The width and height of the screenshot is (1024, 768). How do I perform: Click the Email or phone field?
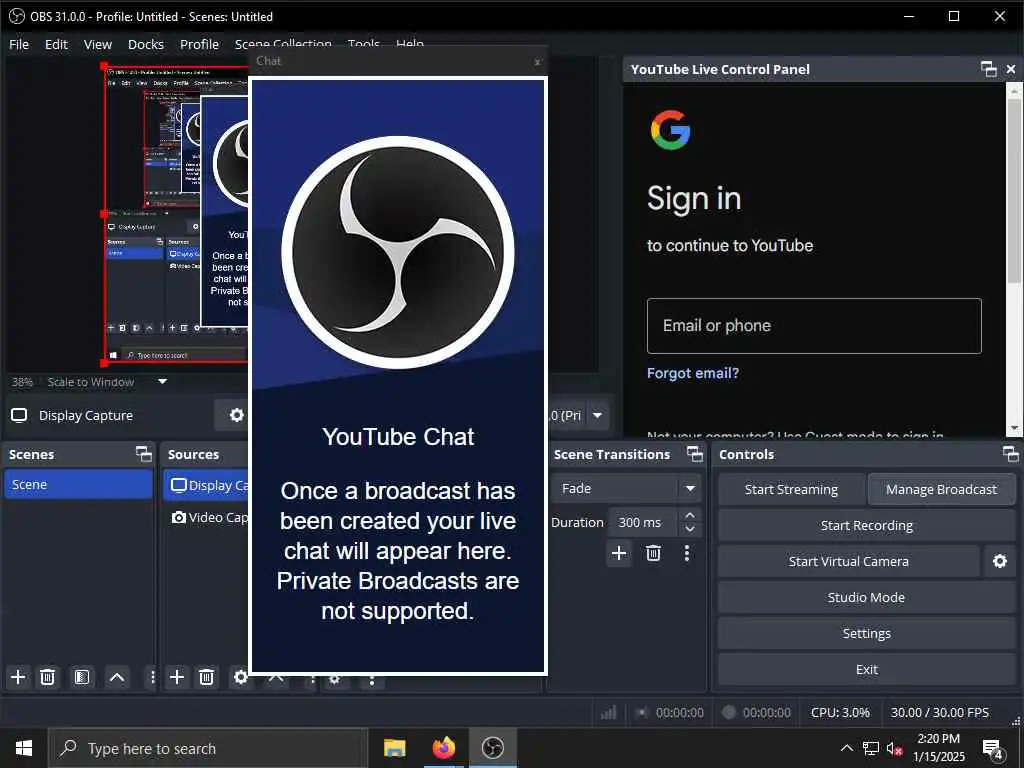click(x=814, y=326)
